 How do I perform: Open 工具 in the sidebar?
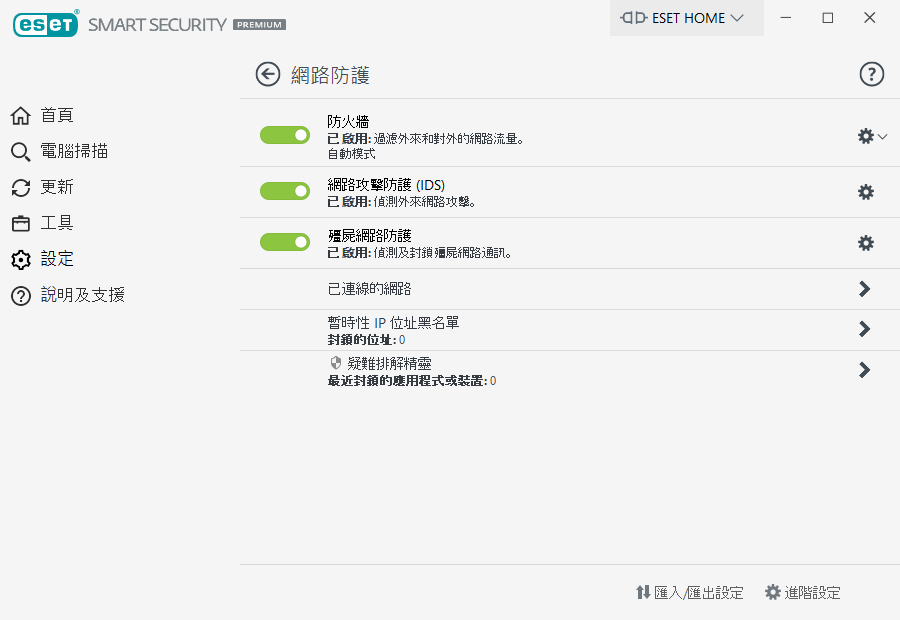click(56, 223)
